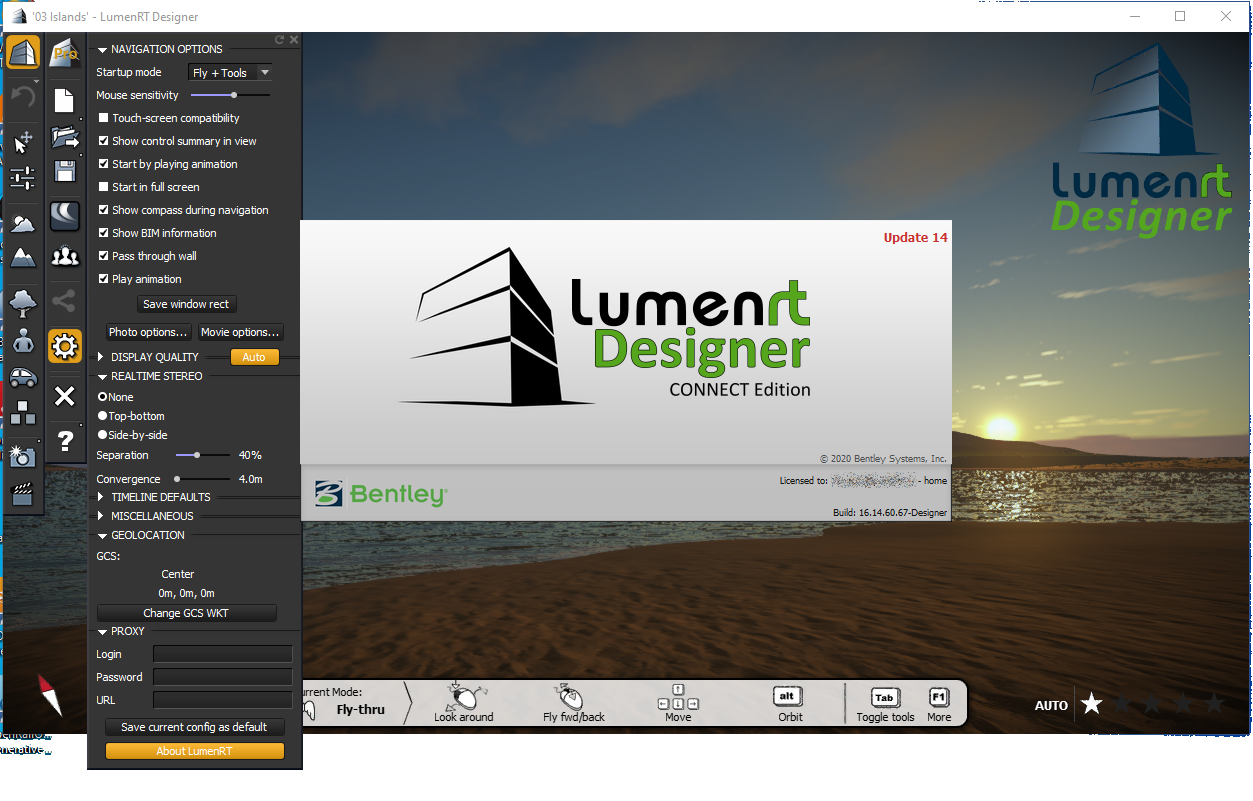
Task: Click the photo camera snapshot icon
Action: [x=23, y=456]
